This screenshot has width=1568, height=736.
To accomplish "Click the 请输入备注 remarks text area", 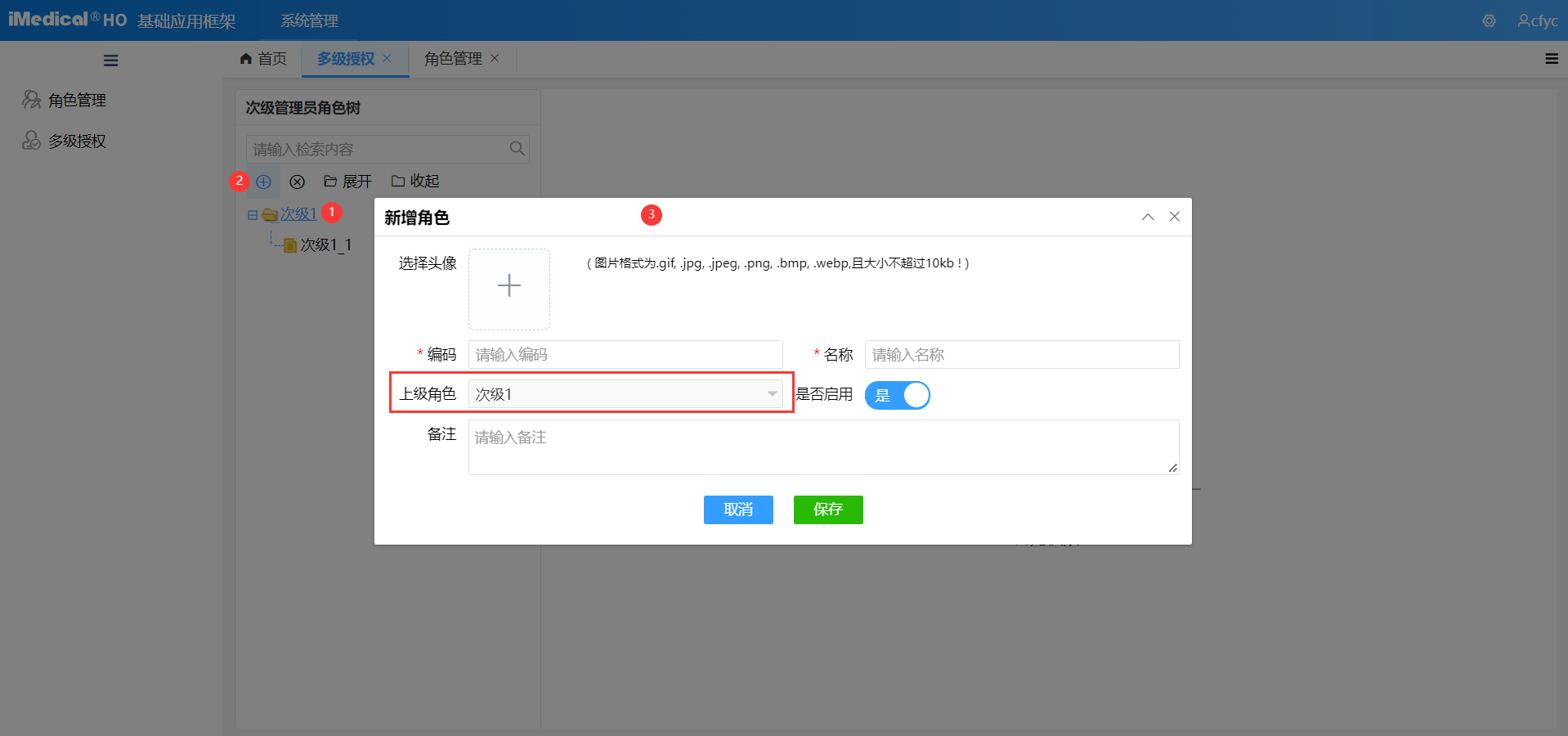I will pyautogui.click(x=822, y=446).
